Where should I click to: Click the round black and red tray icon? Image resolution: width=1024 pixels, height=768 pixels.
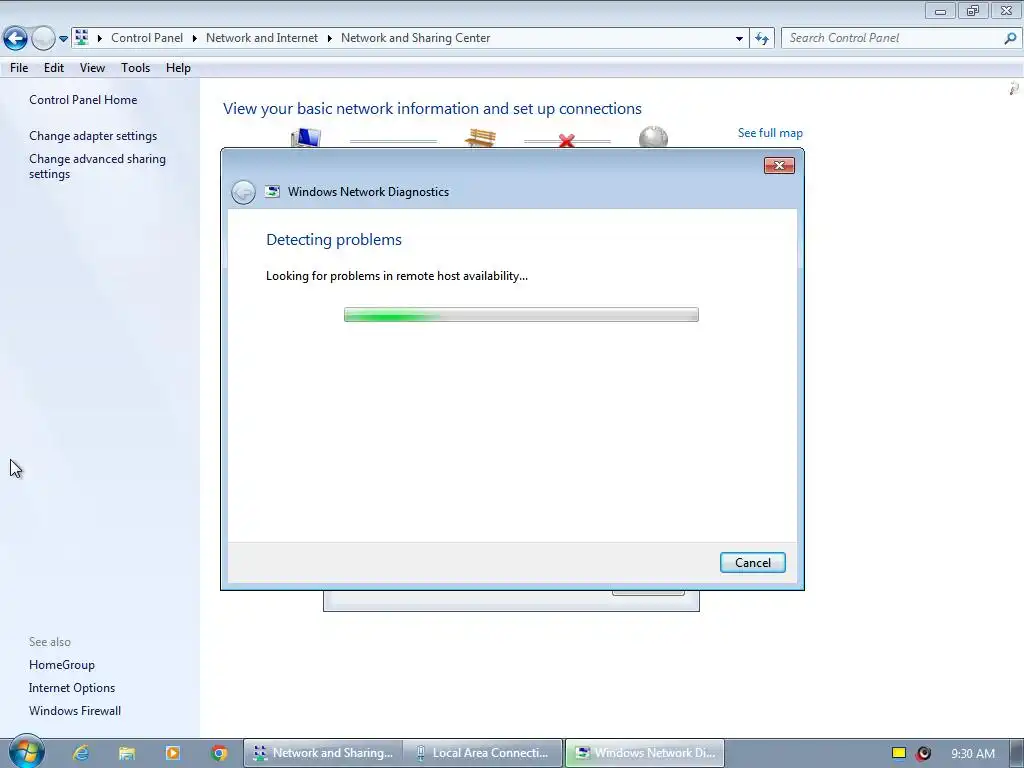[923, 753]
